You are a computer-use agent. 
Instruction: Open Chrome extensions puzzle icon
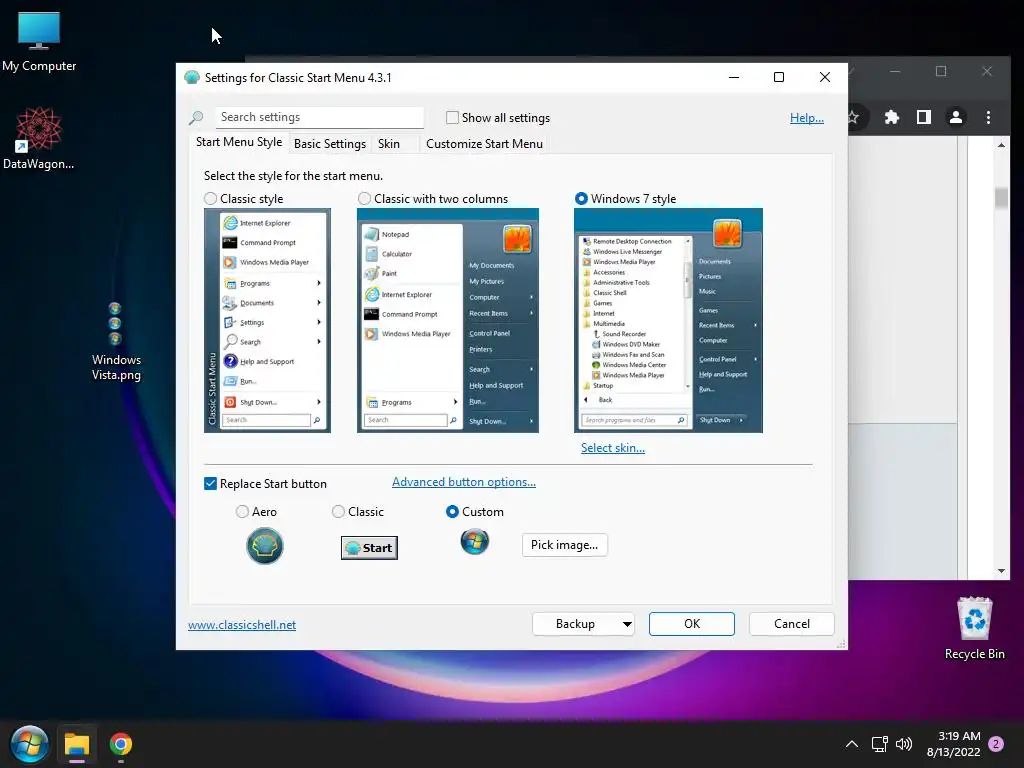click(x=891, y=117)
